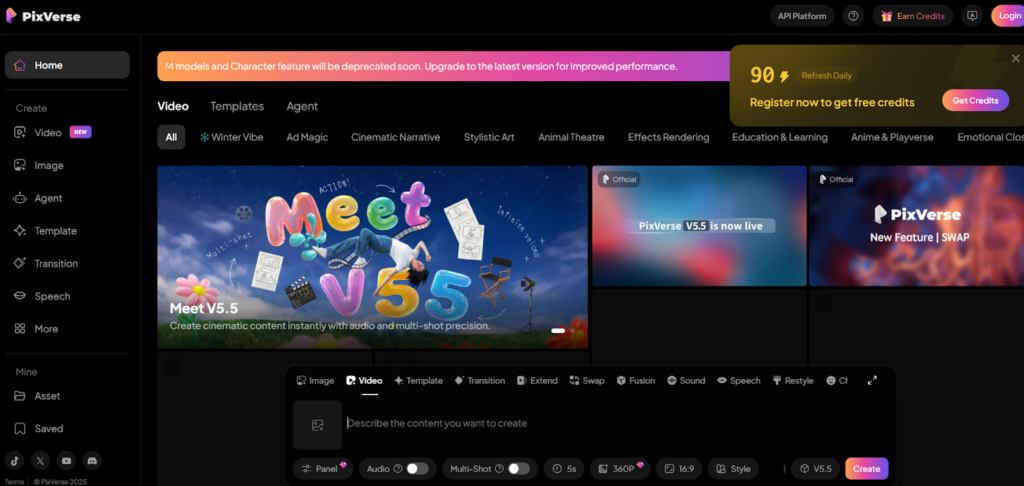Viewport: 1024px width, 486px height.
Task: Switch to the Templates tab
Action: coord(237,106)
